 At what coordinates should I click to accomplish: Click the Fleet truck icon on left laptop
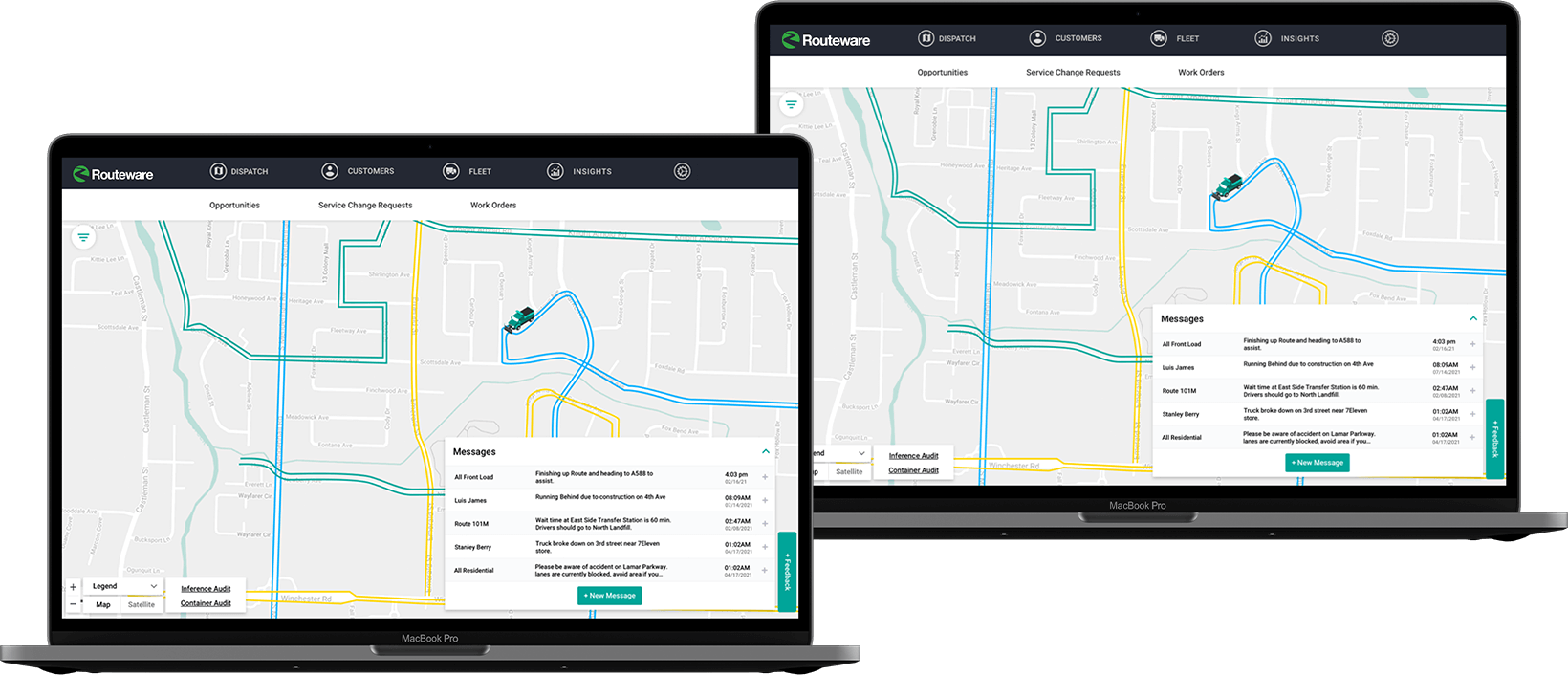pos(451,171)
